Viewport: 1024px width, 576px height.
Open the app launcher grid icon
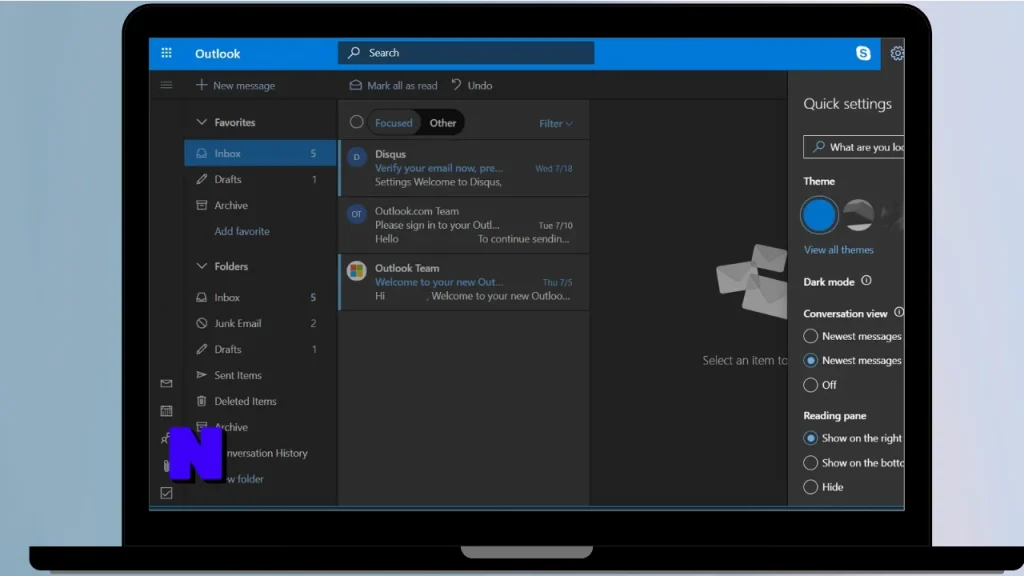click(x=167, y=53)
